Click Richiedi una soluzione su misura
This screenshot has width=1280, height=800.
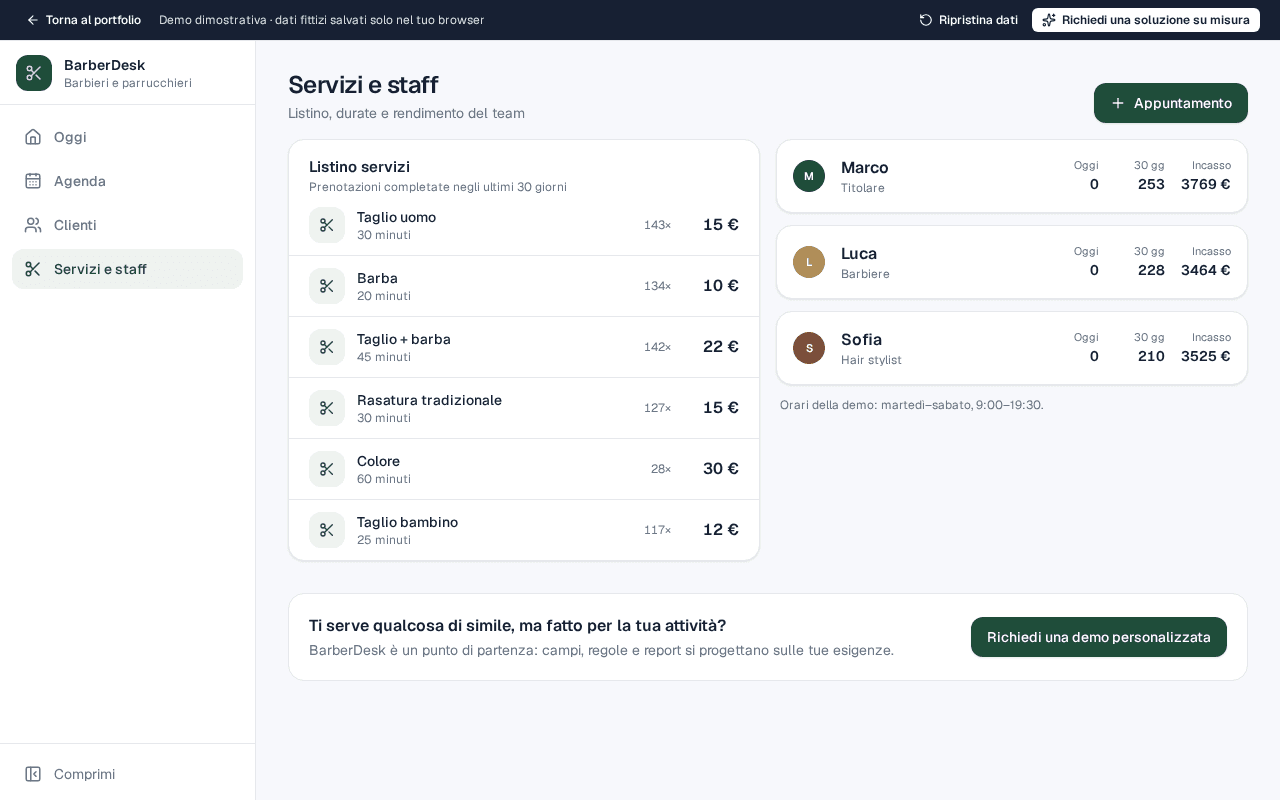point(1146,20)
